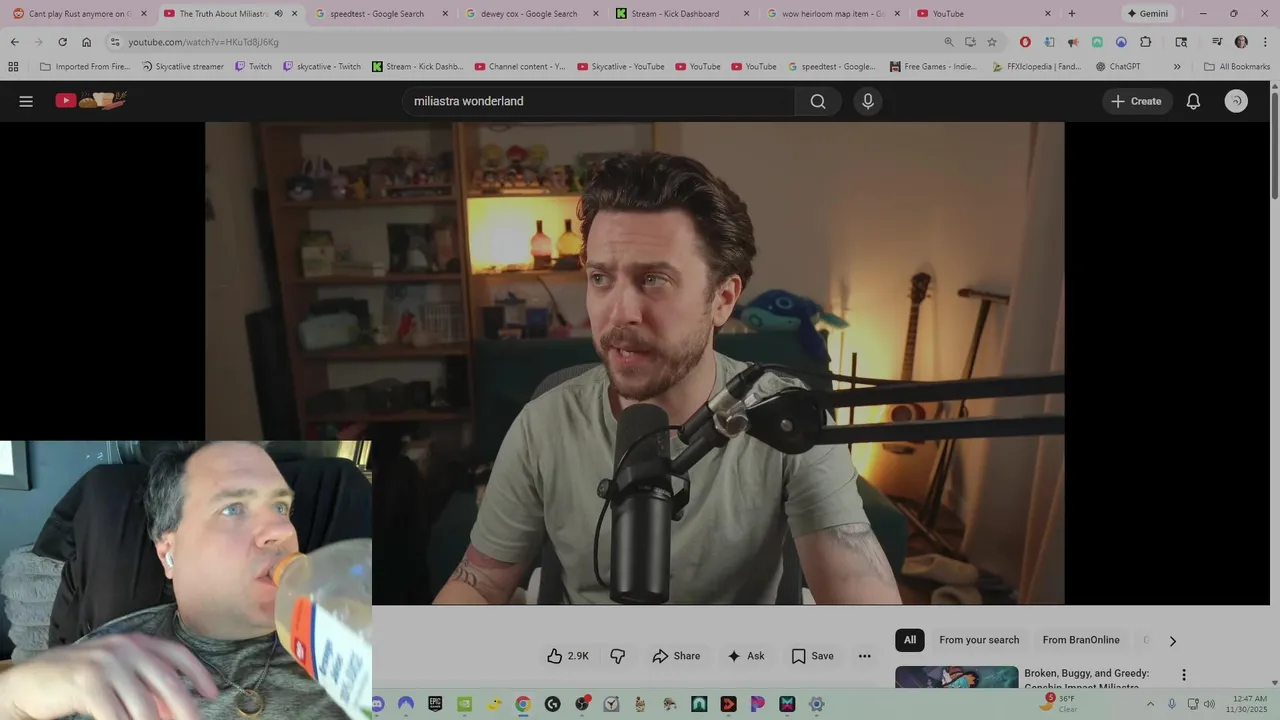Open the Gemini button in Chrome

point(1148,14)
